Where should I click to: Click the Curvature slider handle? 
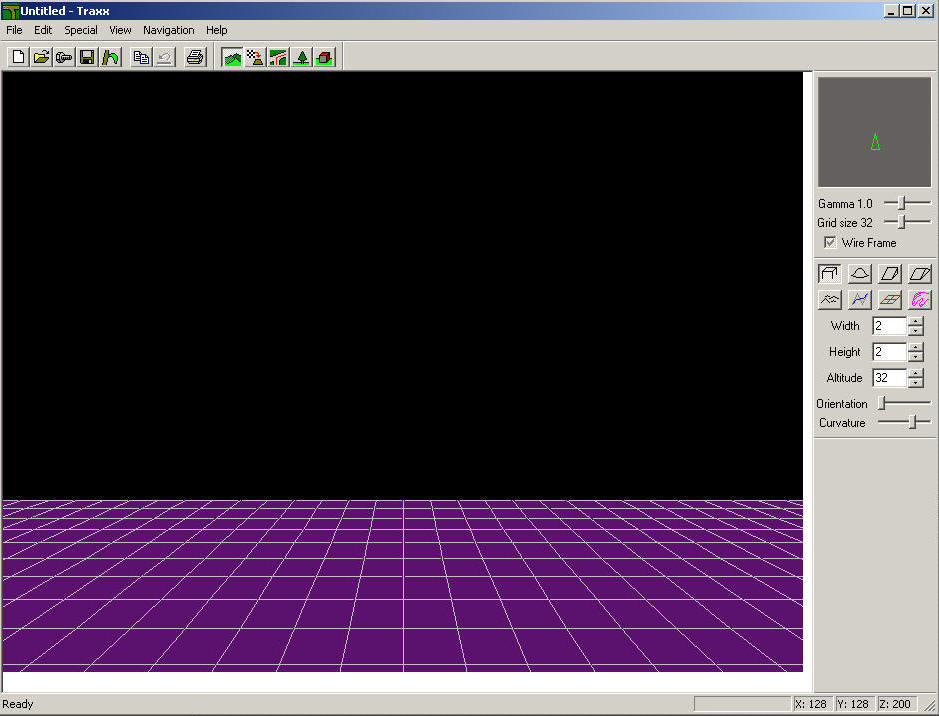[912, 423]
